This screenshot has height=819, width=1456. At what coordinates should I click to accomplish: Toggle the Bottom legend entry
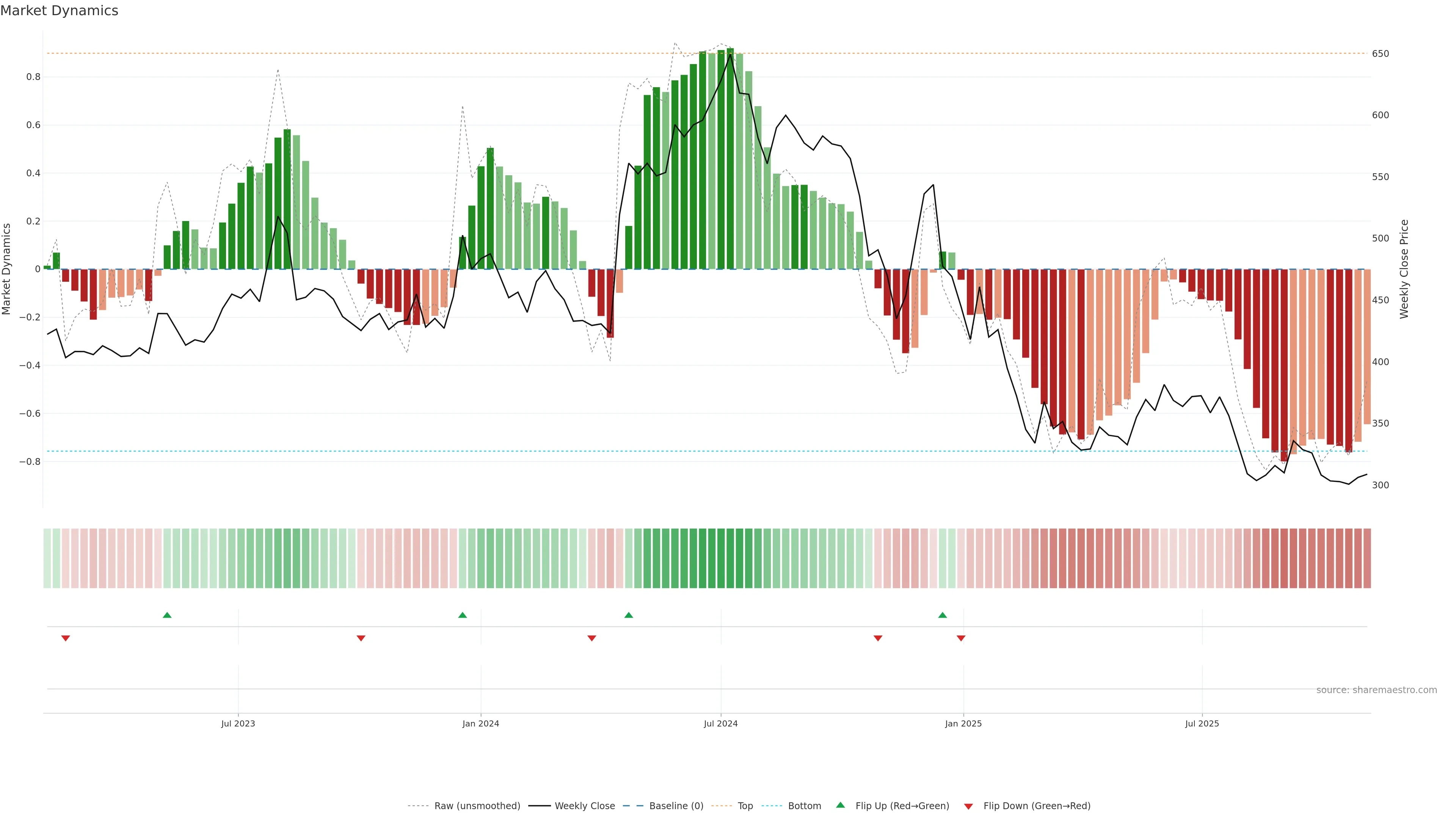(804, 806)
